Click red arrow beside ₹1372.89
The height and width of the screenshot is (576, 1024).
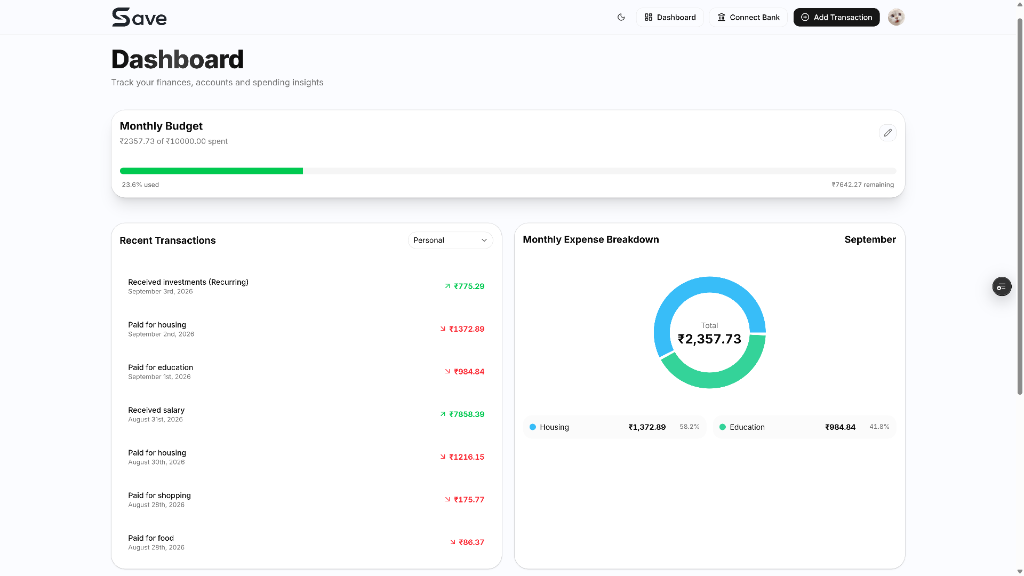(443, 329)
